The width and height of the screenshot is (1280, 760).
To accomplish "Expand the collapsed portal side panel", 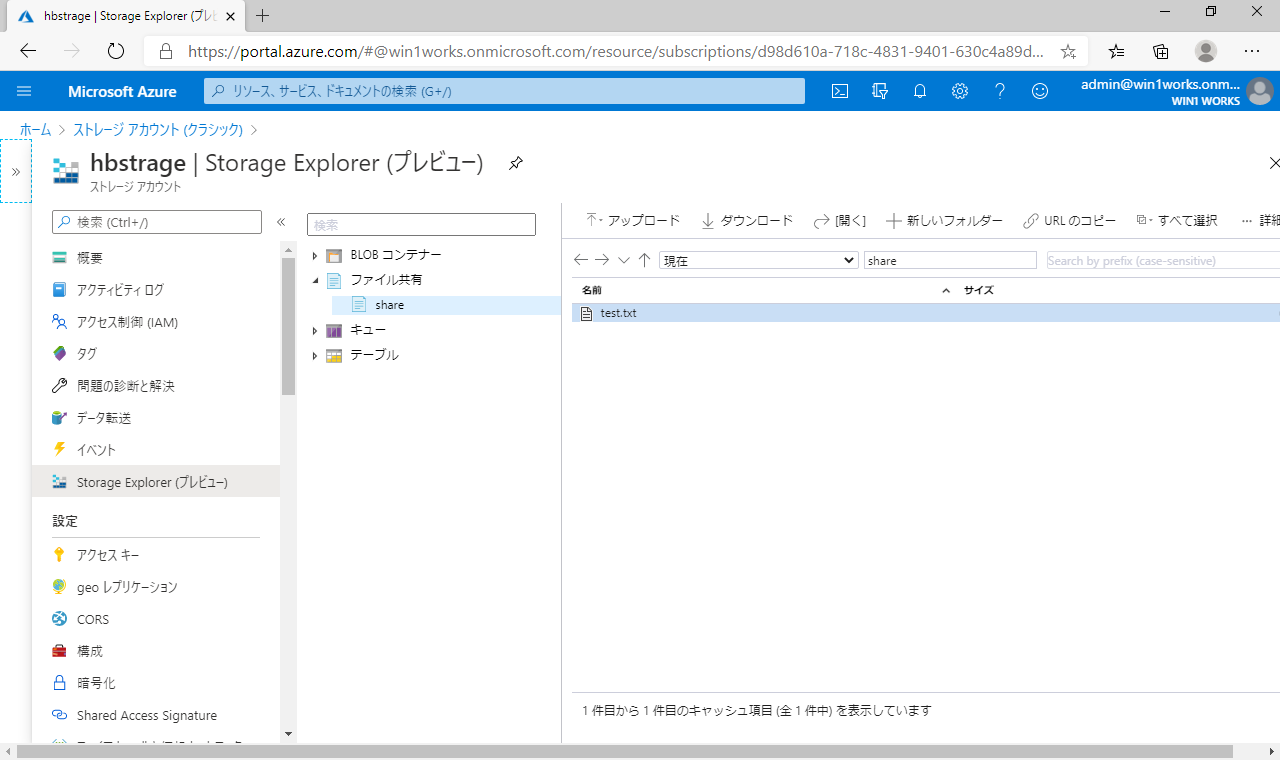I will [16, 171].
